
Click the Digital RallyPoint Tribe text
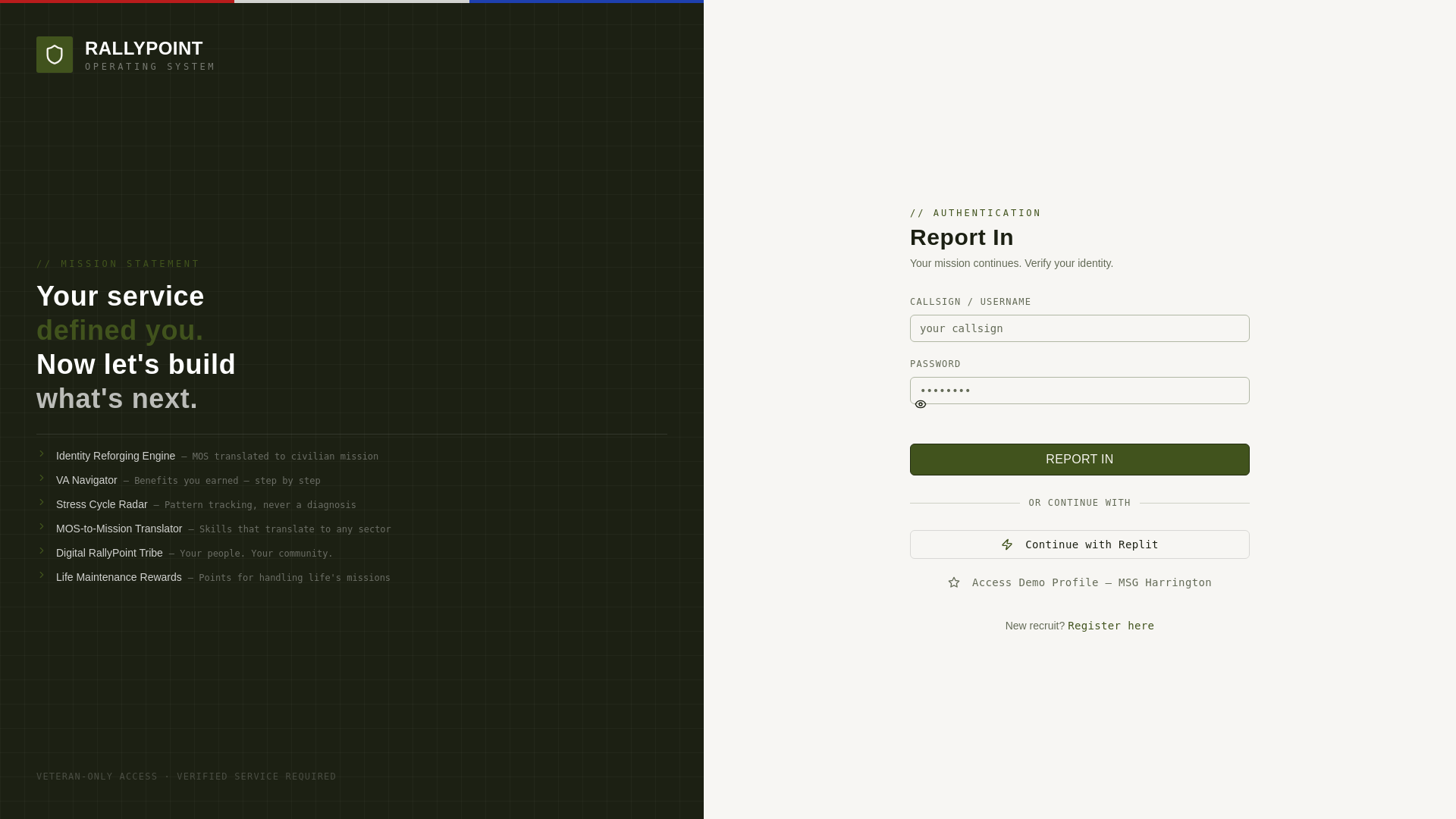pos(109,553)
